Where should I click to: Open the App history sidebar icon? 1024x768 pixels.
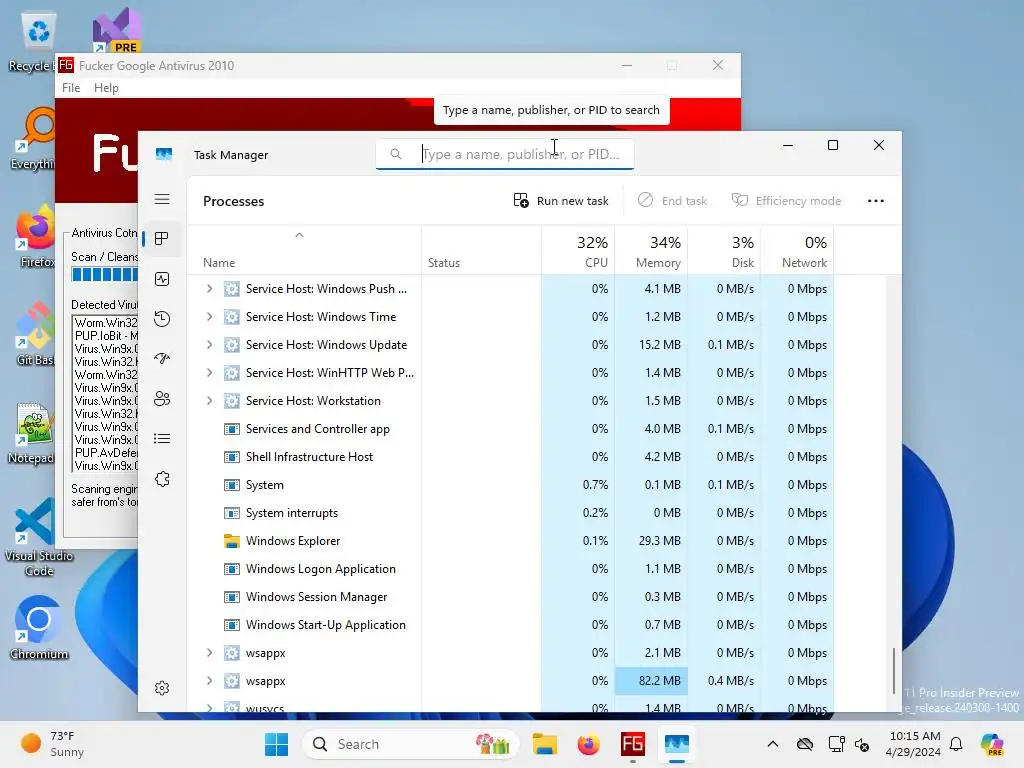point(162,319)
